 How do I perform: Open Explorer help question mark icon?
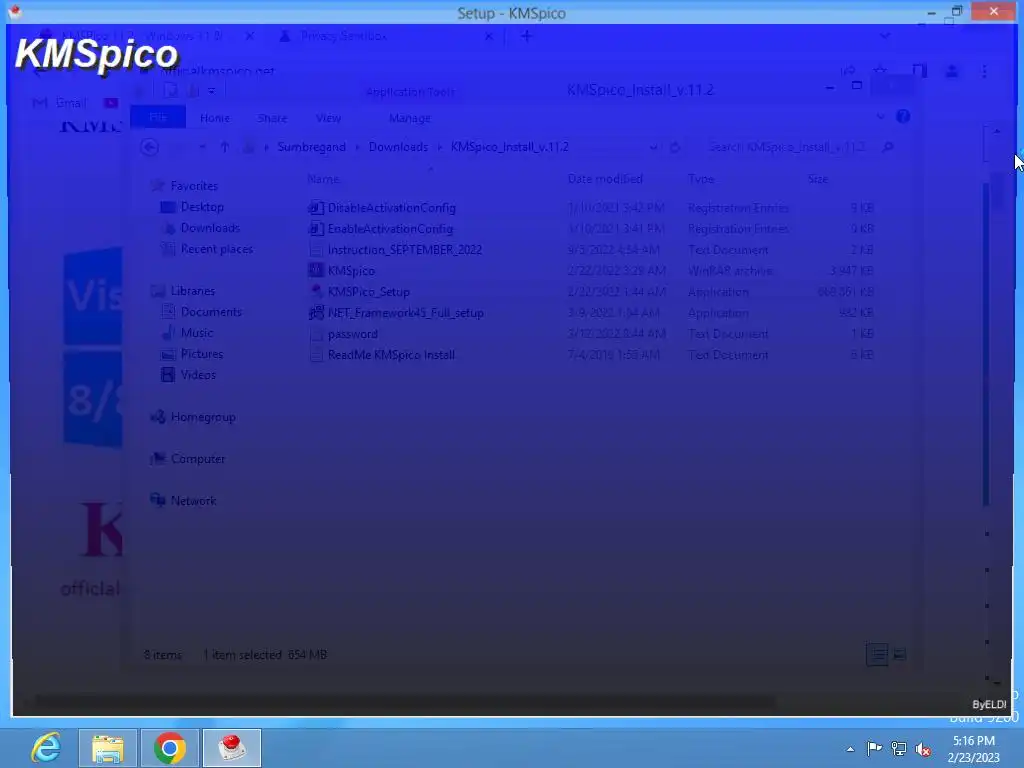(903, 116)
